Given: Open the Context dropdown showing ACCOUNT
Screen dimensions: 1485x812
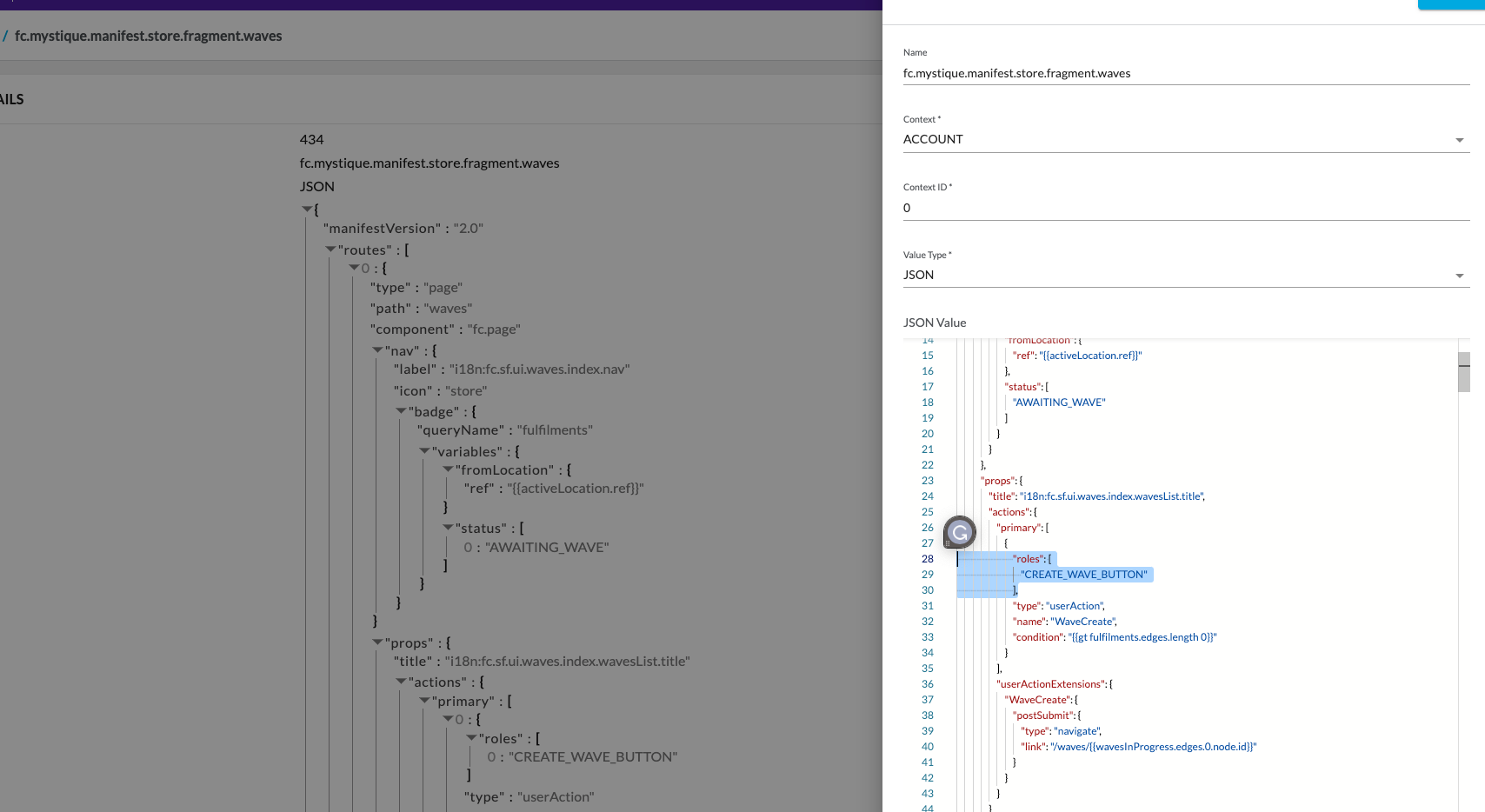Looking at the screenshot, I should pyautogui.click(x=1185, y=140).
